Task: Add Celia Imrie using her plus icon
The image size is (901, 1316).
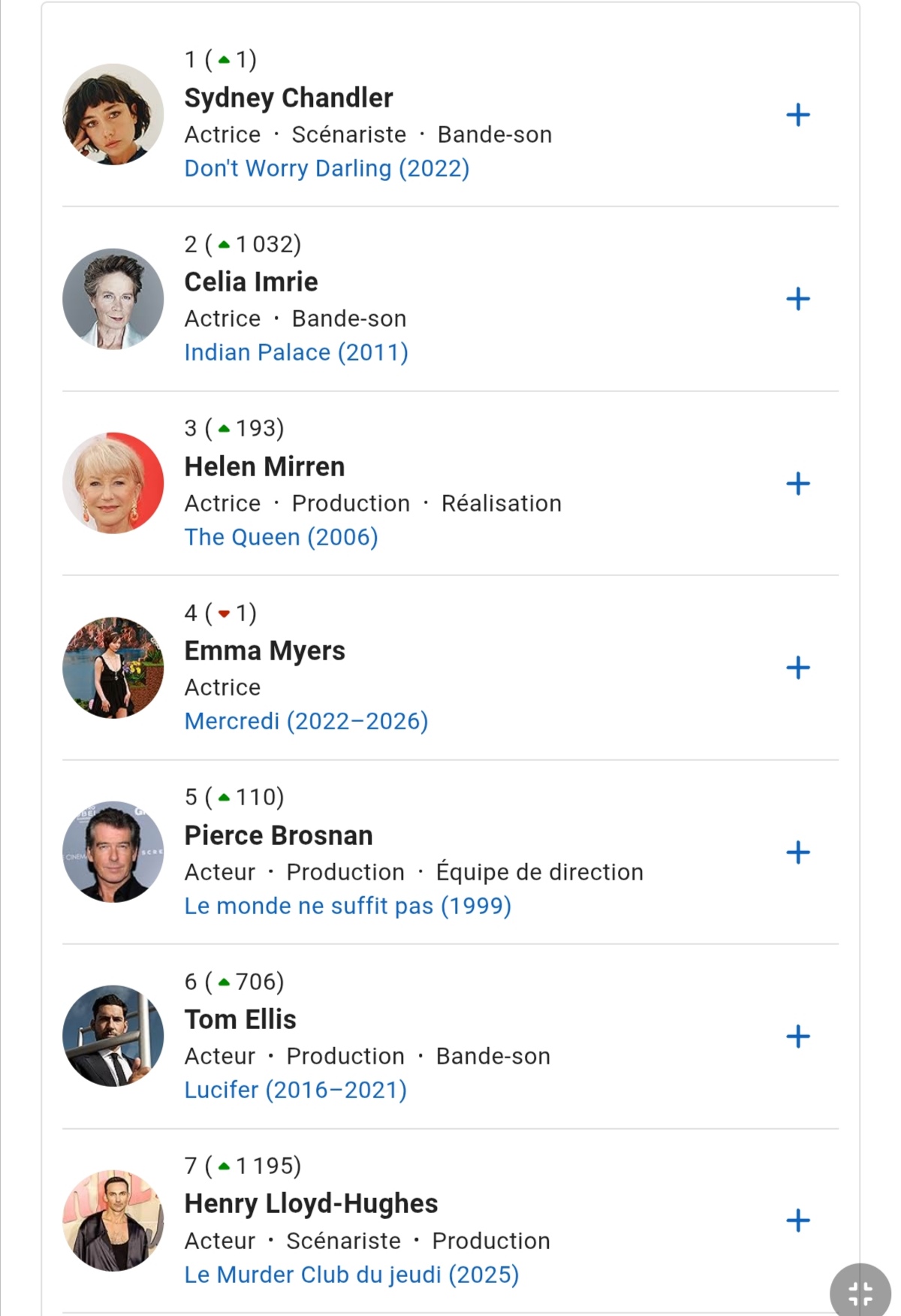Action: pyautogui.click(x=797, y=299)
